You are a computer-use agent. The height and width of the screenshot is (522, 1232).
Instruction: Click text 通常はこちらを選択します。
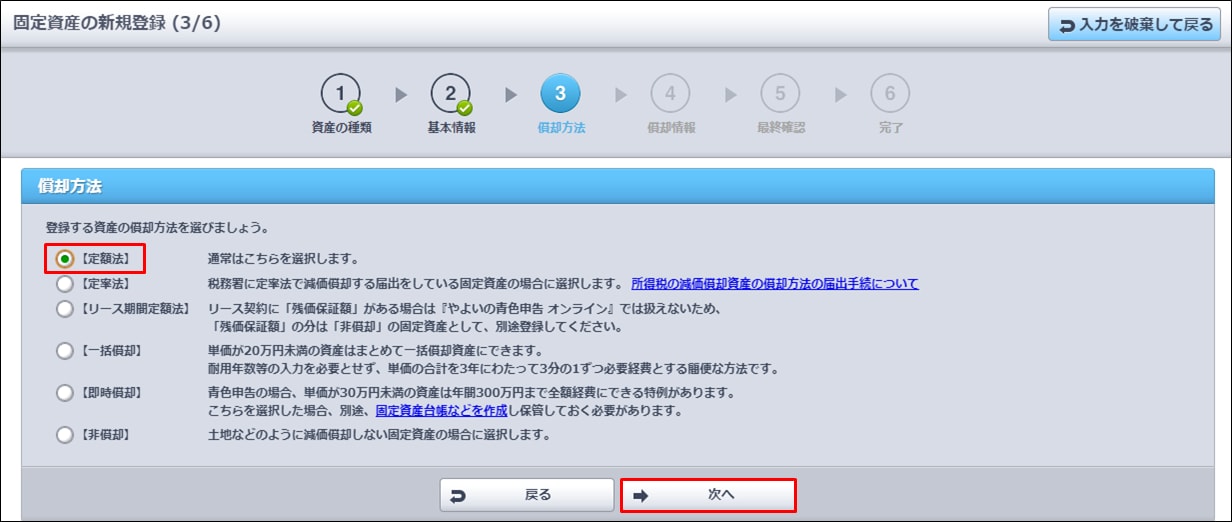point(283,258)
